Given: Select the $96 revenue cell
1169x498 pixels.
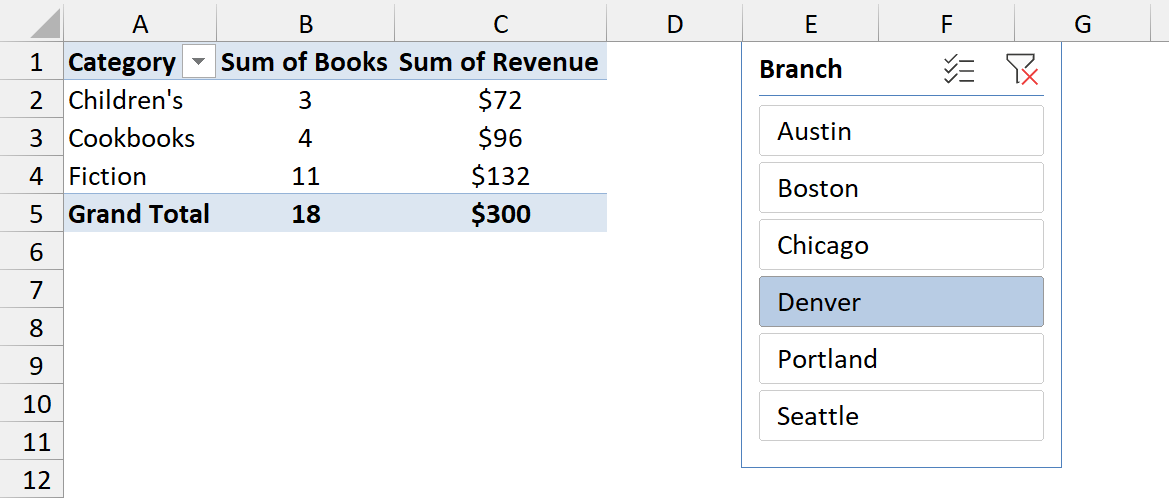Looking at the screenshot, I should pos(501,138).
